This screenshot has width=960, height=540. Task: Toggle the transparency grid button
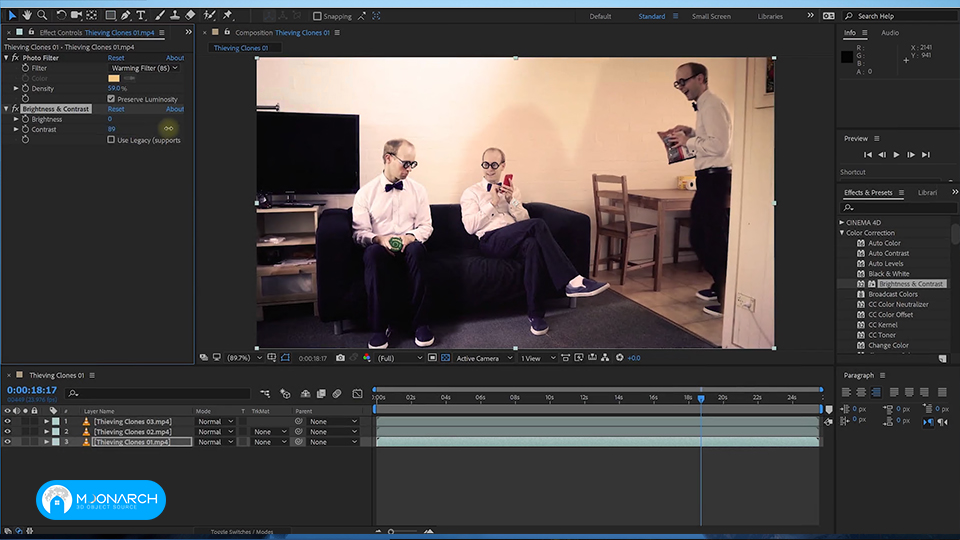click(446, 358)
